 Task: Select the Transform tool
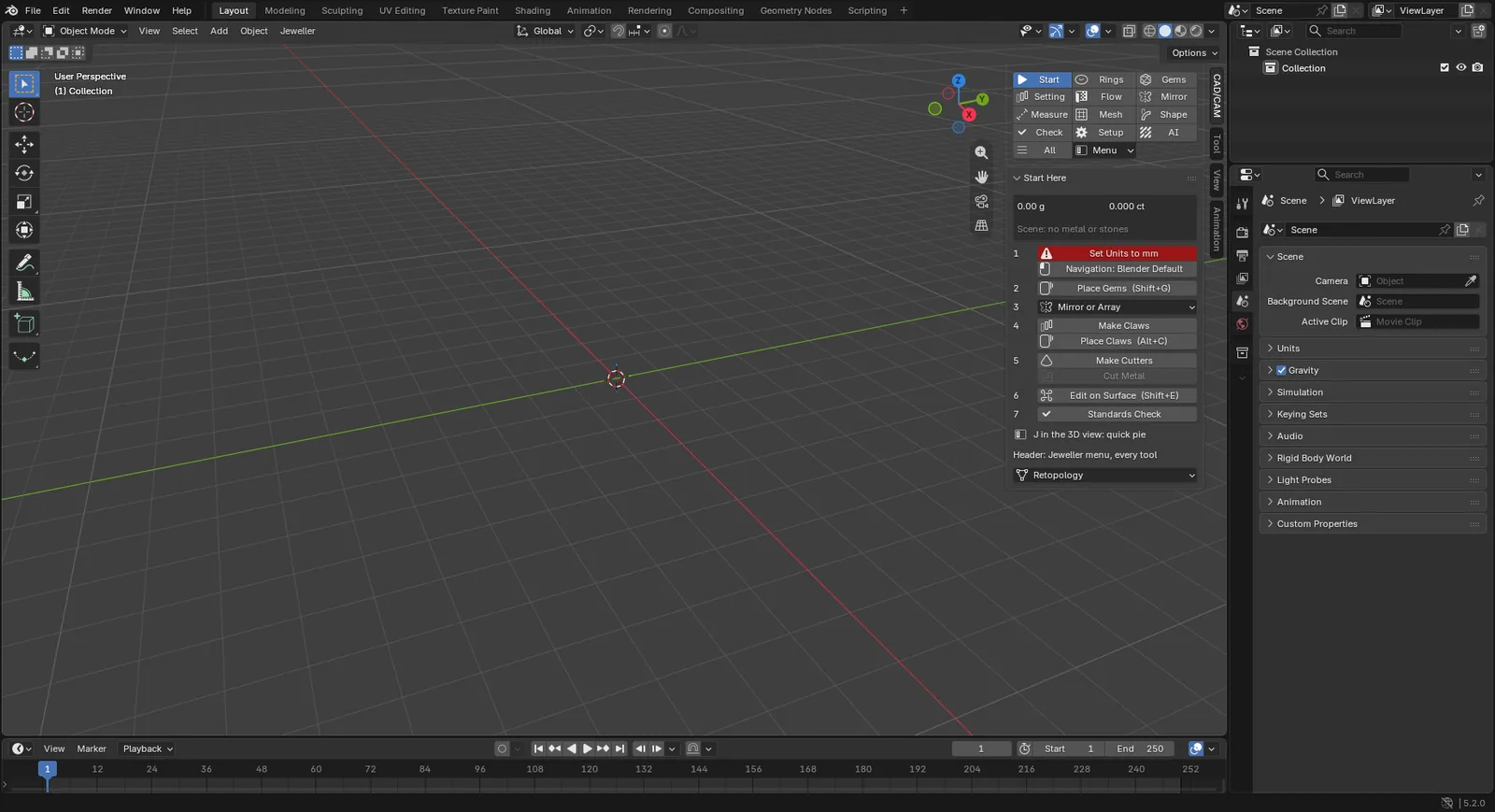24,230
